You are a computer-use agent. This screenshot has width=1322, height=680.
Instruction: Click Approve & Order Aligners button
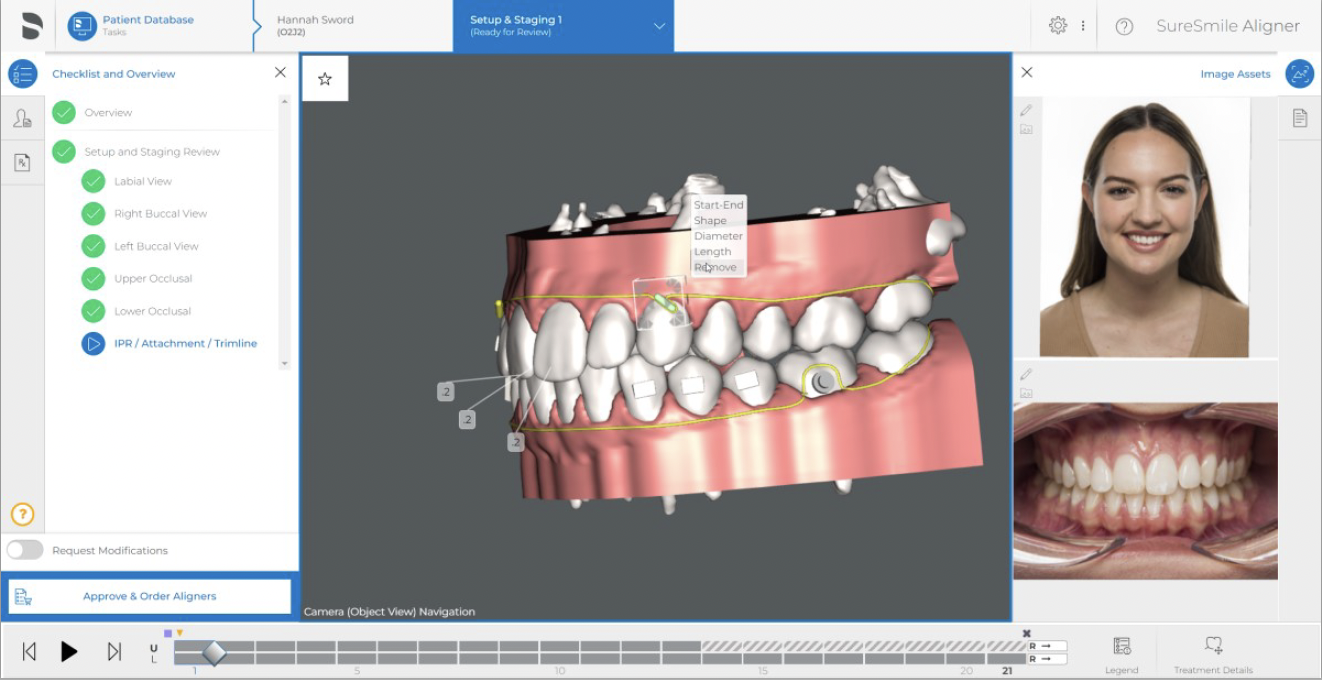pyautogui.click(x=150, y=596)
